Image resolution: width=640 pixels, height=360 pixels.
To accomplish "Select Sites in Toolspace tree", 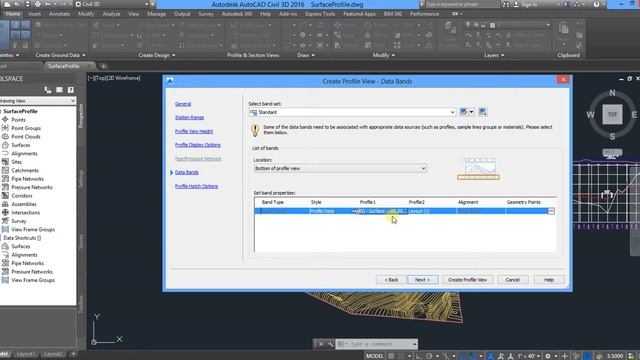I will 16,162.
